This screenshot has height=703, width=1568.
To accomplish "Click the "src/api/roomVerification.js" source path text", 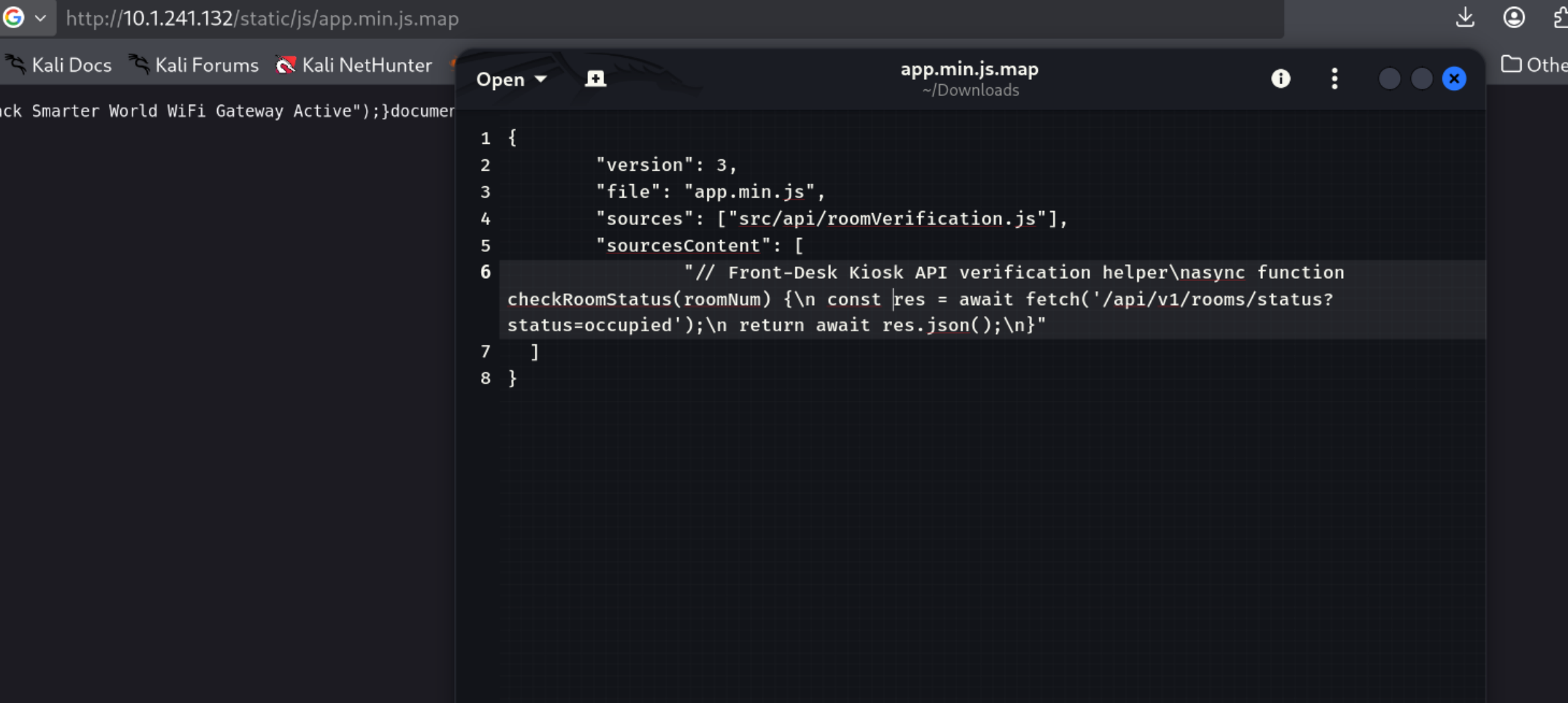I will pyautogui.click(x=887, y=219).
